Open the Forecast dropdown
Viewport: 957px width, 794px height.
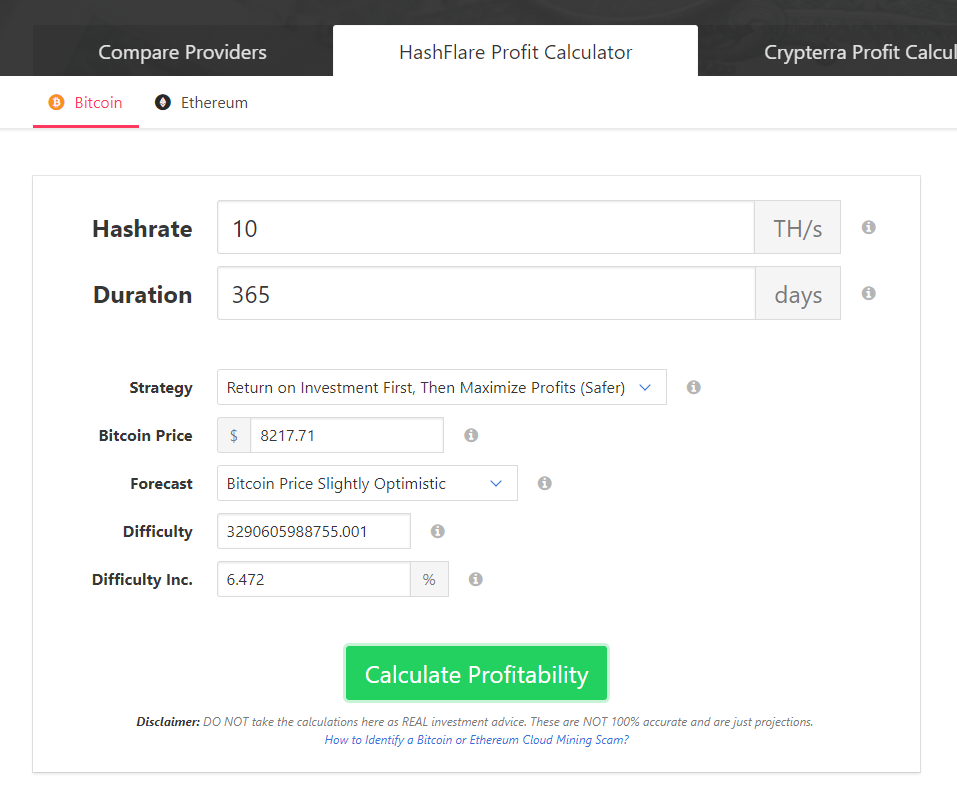tap(367, 483)
